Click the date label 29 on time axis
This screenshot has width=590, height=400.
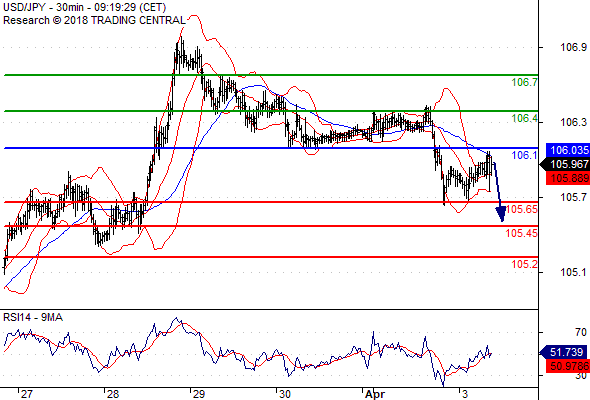click(x=198, y=394)
